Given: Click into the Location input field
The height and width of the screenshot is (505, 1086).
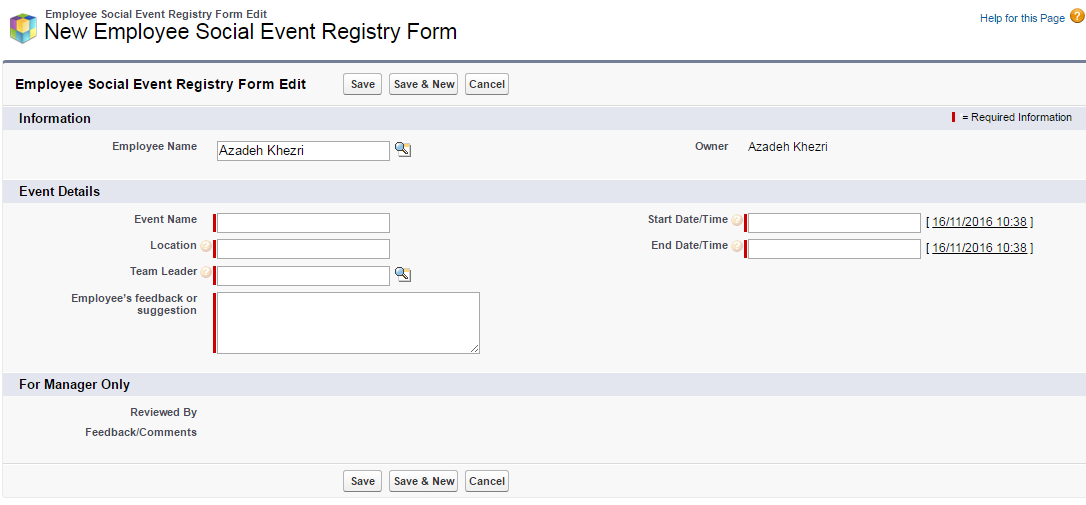Looking at the screenshot, I should pos(303,249).
